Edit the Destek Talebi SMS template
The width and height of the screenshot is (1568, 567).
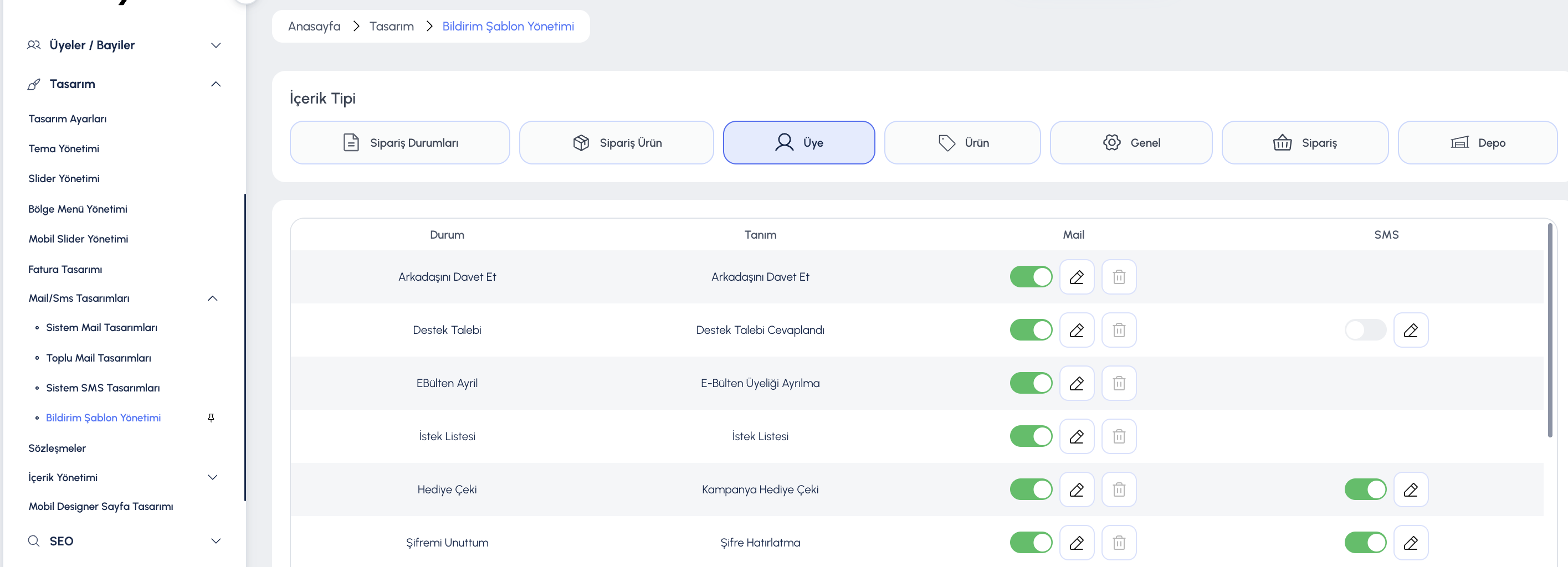coord(1410,330)
